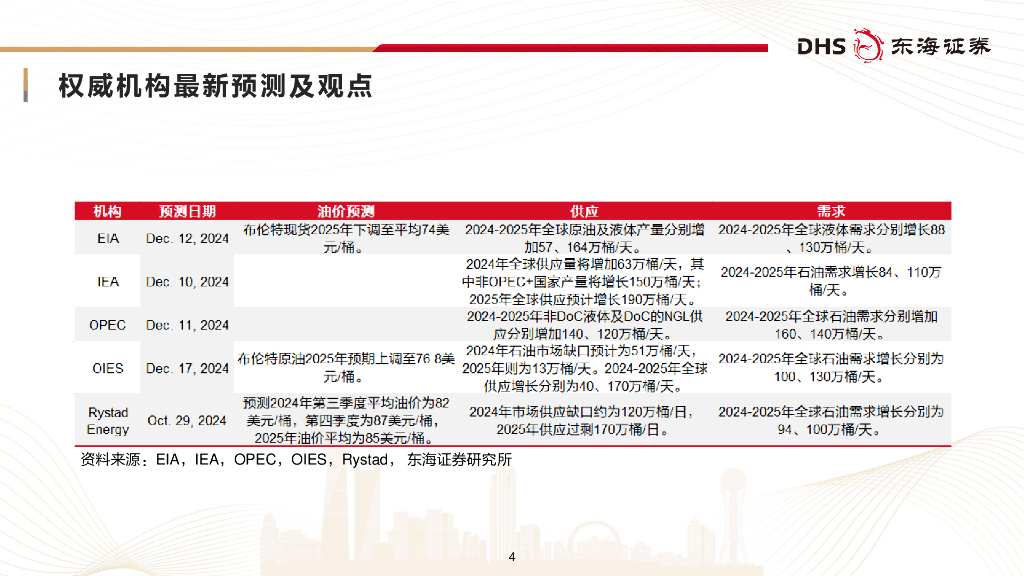The height and width of the screenshot is (576, 1024).
Task: Click the 供应 column header
Action: pyautogui.click(x=584, y=211)
